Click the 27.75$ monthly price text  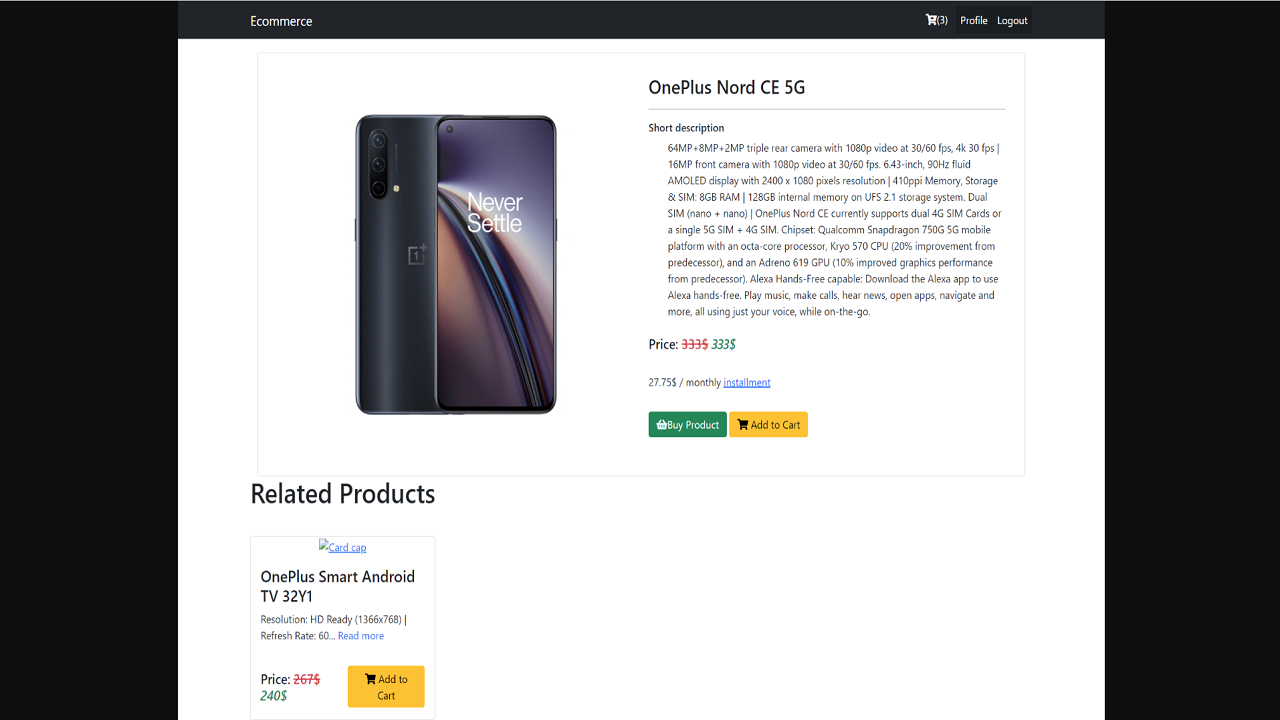pos(684,382)
